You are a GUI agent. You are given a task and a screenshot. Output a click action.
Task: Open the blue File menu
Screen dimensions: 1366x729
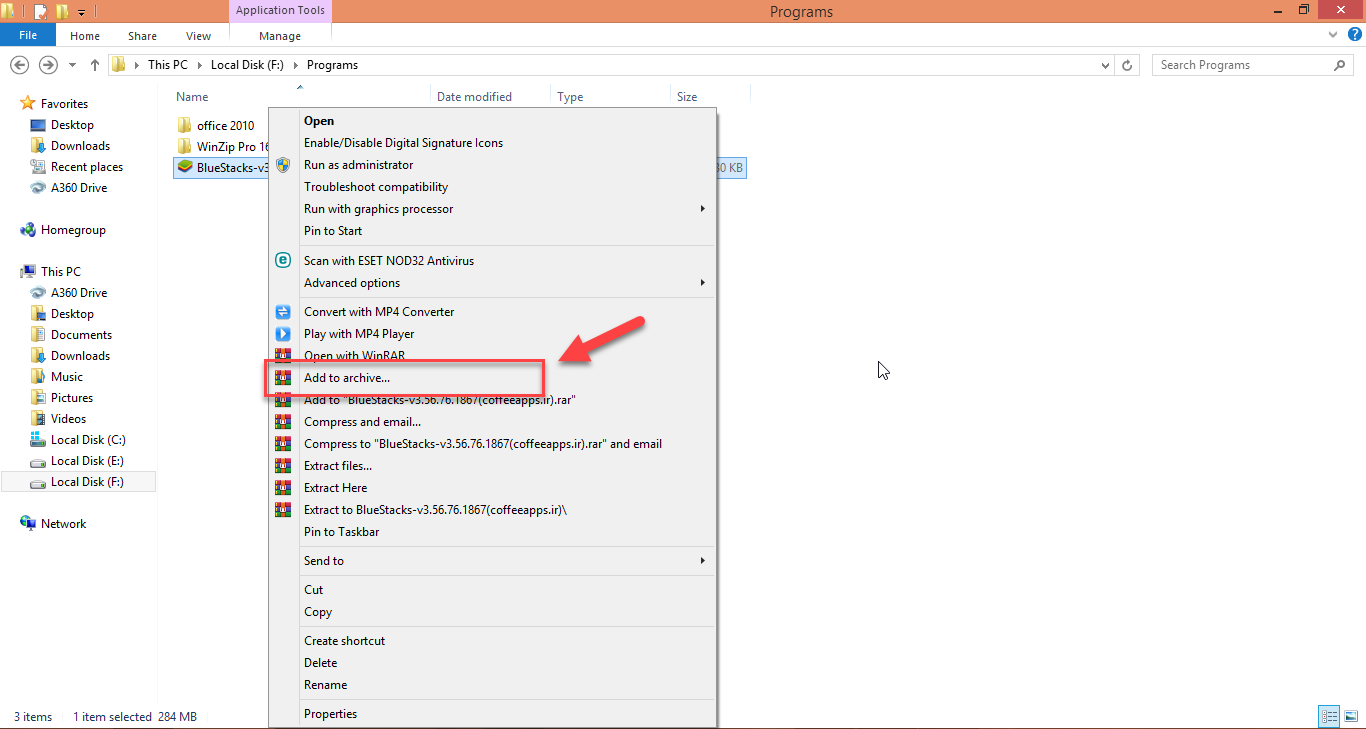point(28,35)
